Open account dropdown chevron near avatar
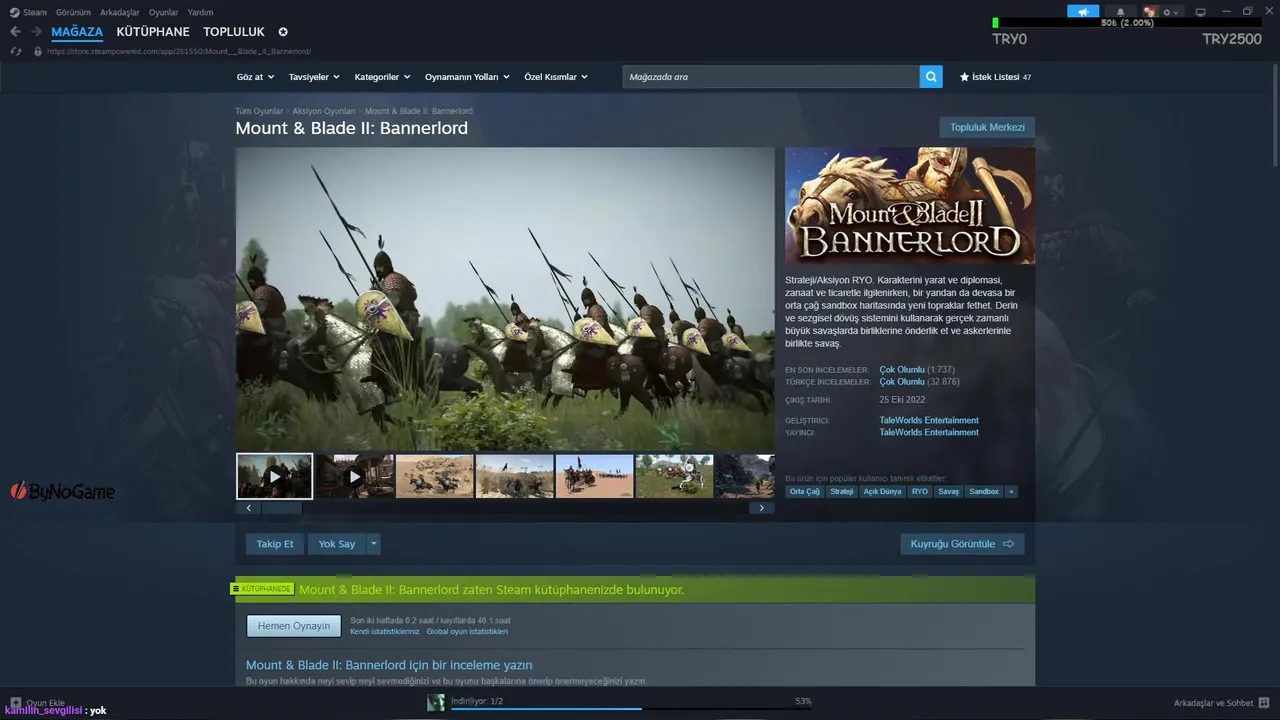 click(x=1176, y=12)
